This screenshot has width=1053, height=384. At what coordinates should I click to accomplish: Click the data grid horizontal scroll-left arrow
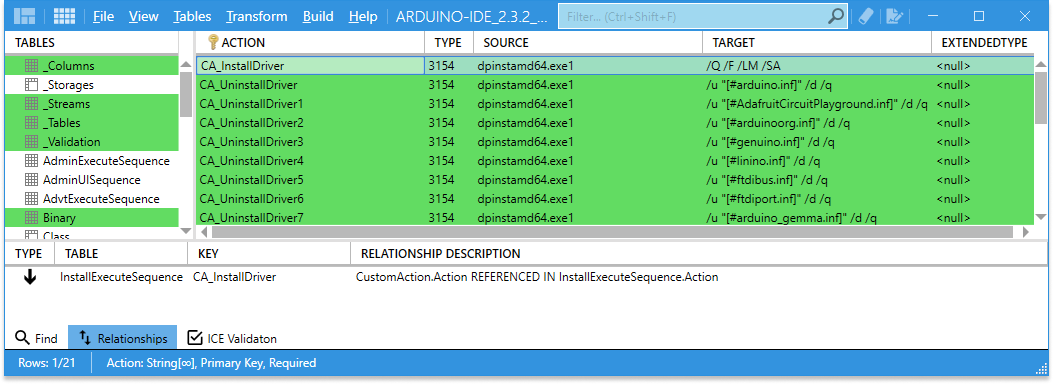point(204,232)
